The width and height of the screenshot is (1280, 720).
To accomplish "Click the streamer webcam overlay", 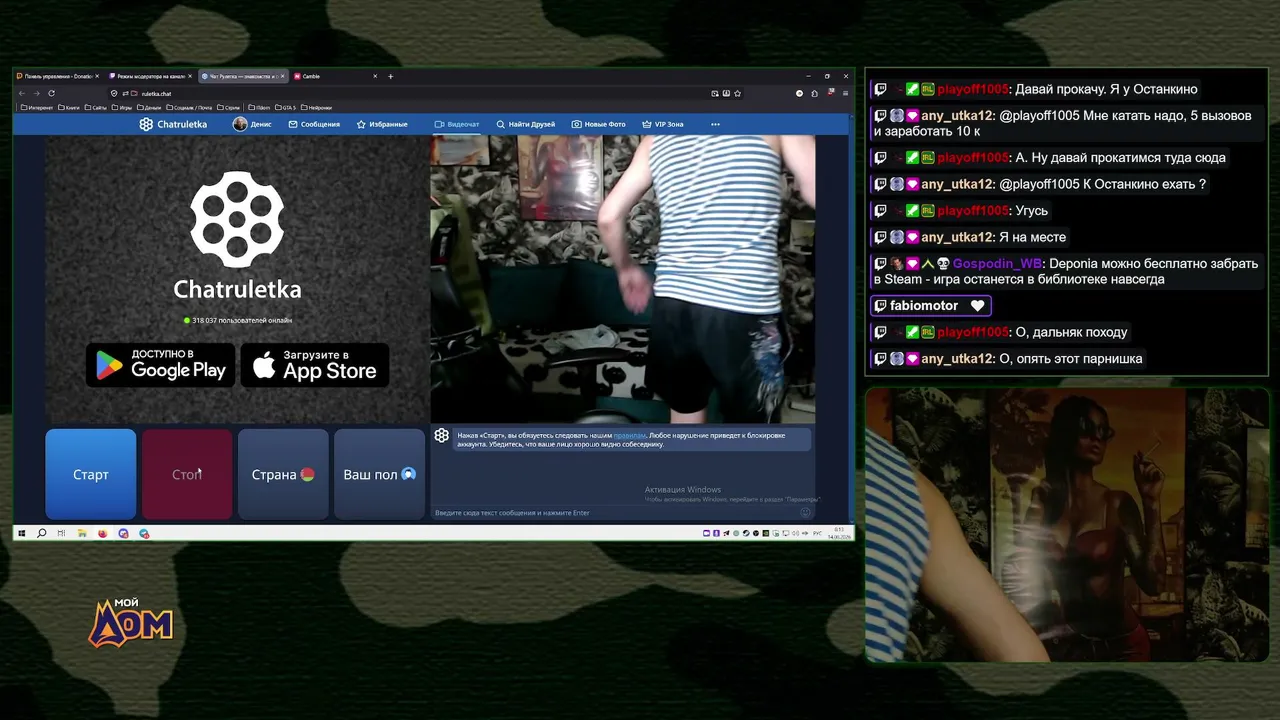I will tap(1067, 525).
